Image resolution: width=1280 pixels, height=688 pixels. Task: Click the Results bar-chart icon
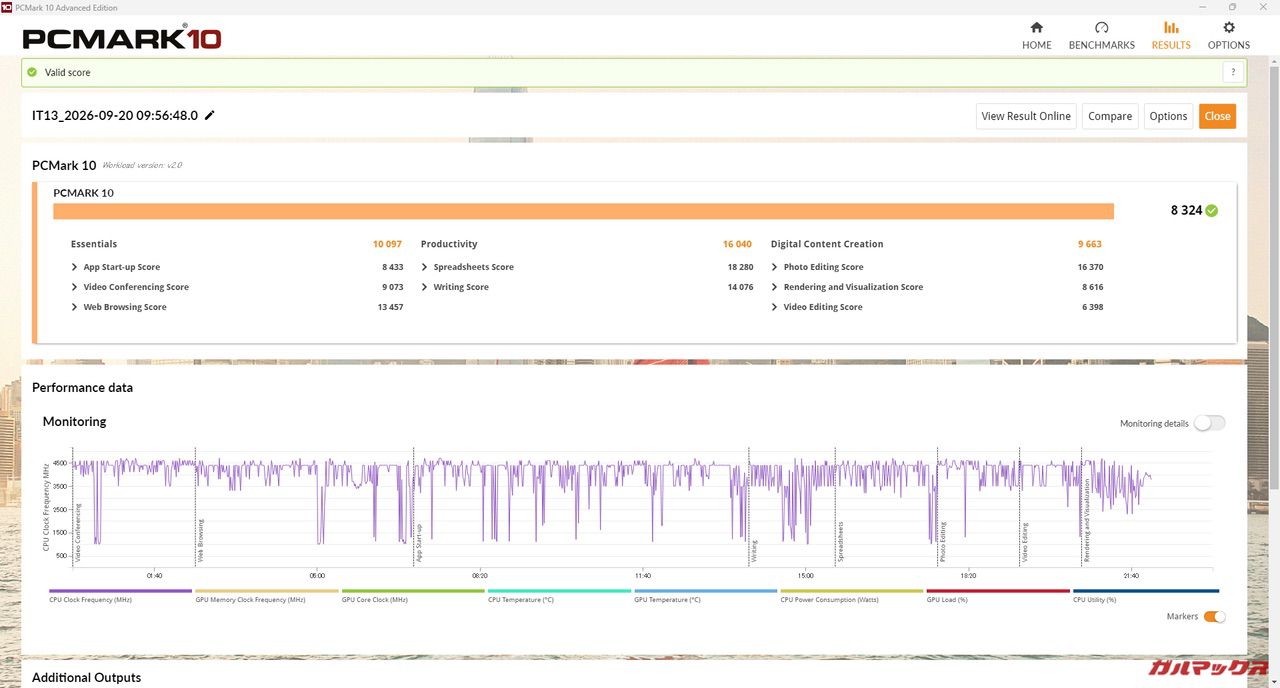point(1171,27)
